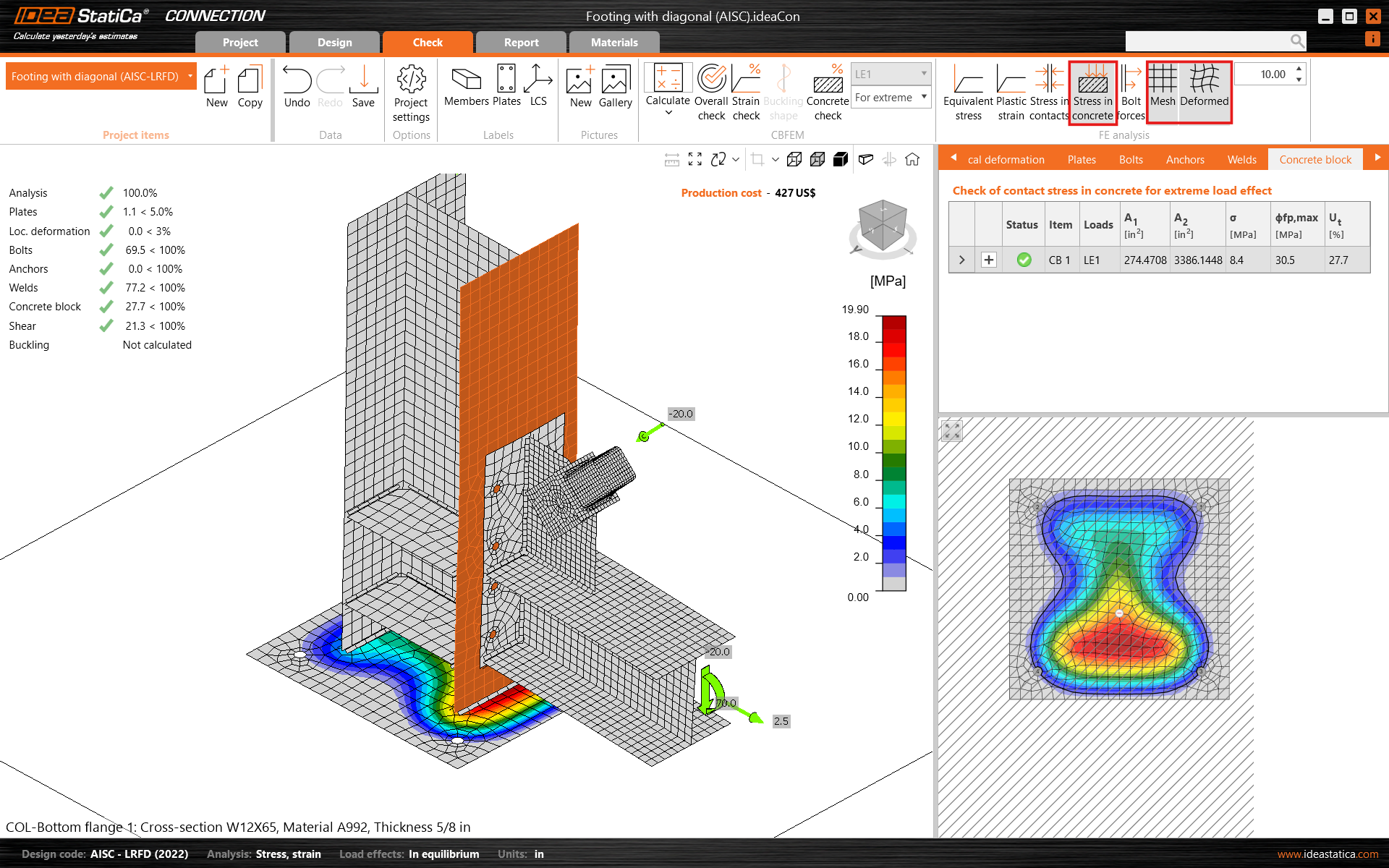1389x868 pixels.
Task: Open the ideastatica.com website link
Action: (x=1328, y=854)
